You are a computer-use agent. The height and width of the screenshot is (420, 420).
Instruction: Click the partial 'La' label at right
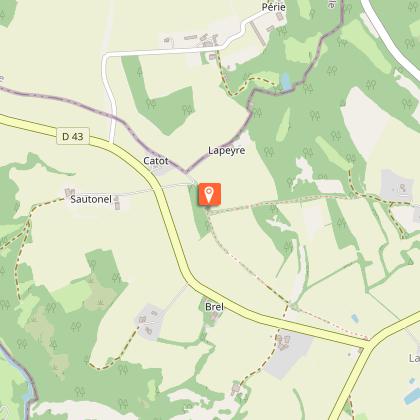tap(414, 358)
